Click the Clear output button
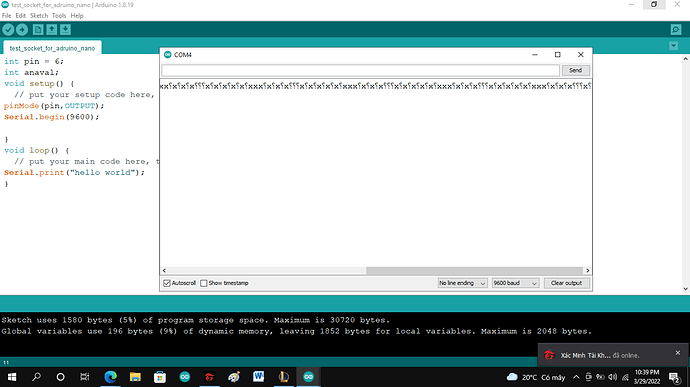The image size is (690, 387). point(566,283)
